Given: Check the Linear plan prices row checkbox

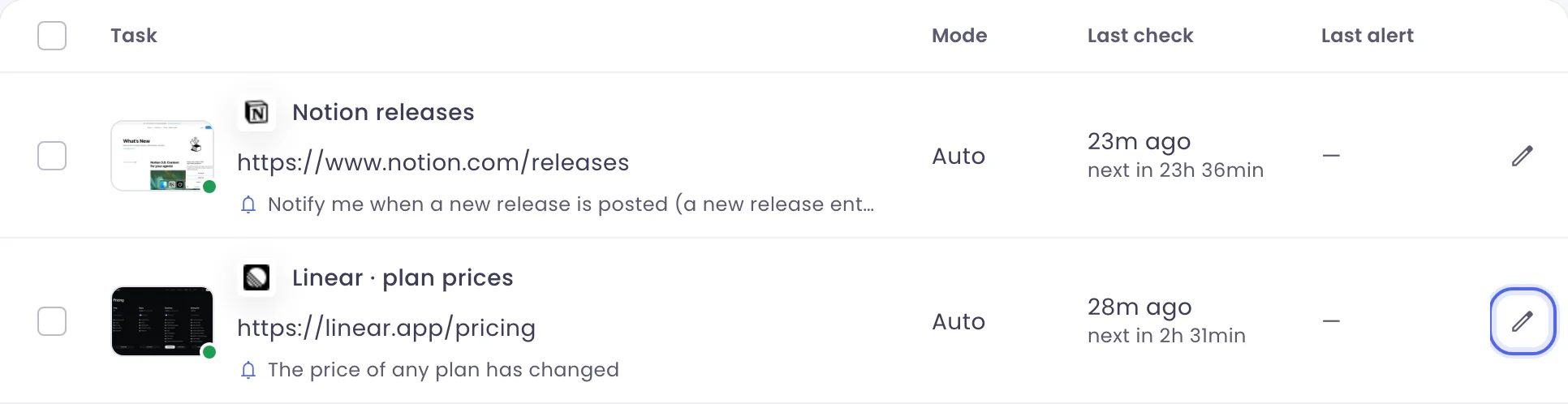Looking at the screenshot, I should tap(52, 321).
